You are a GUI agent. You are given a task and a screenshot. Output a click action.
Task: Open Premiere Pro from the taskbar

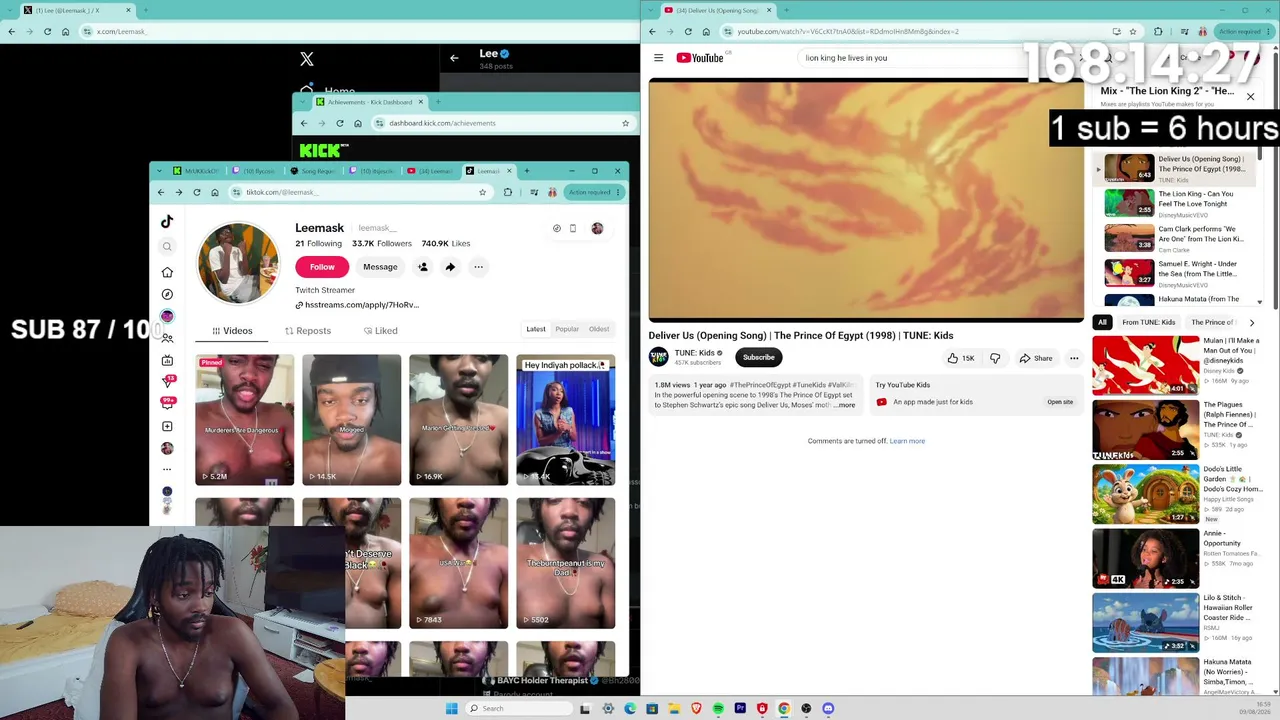pyautogui.click(x=740, y=708)
